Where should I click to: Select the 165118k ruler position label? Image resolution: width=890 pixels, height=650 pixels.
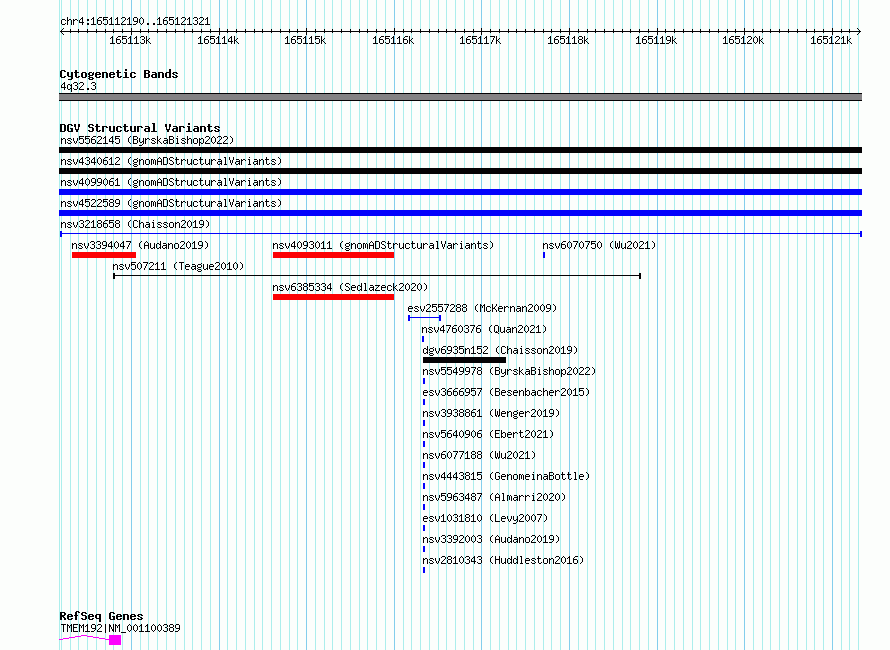pyautogui.click(x=568, y=40)
